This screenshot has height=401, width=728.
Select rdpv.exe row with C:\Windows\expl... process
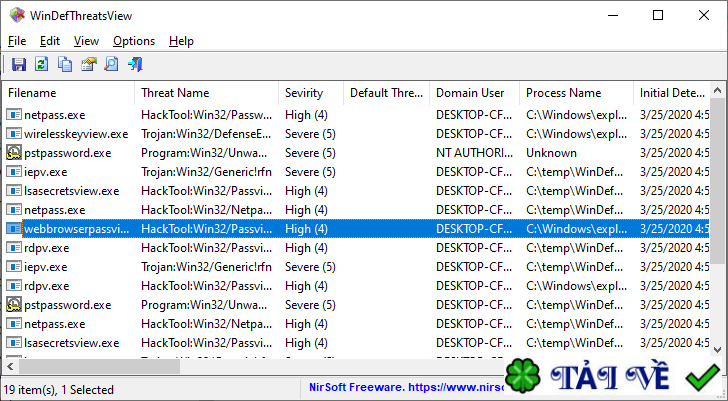click(x=356, y=286)
